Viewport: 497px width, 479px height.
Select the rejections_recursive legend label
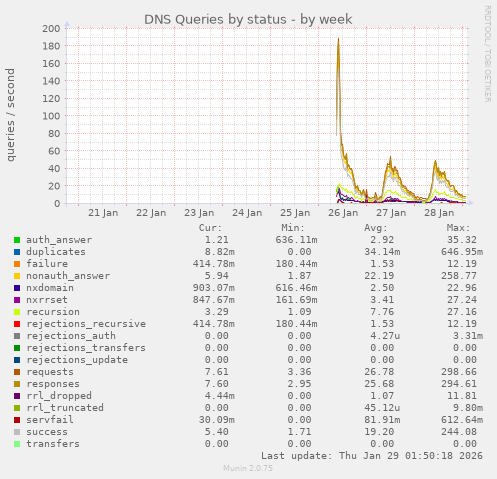click(x=86, y=324)
